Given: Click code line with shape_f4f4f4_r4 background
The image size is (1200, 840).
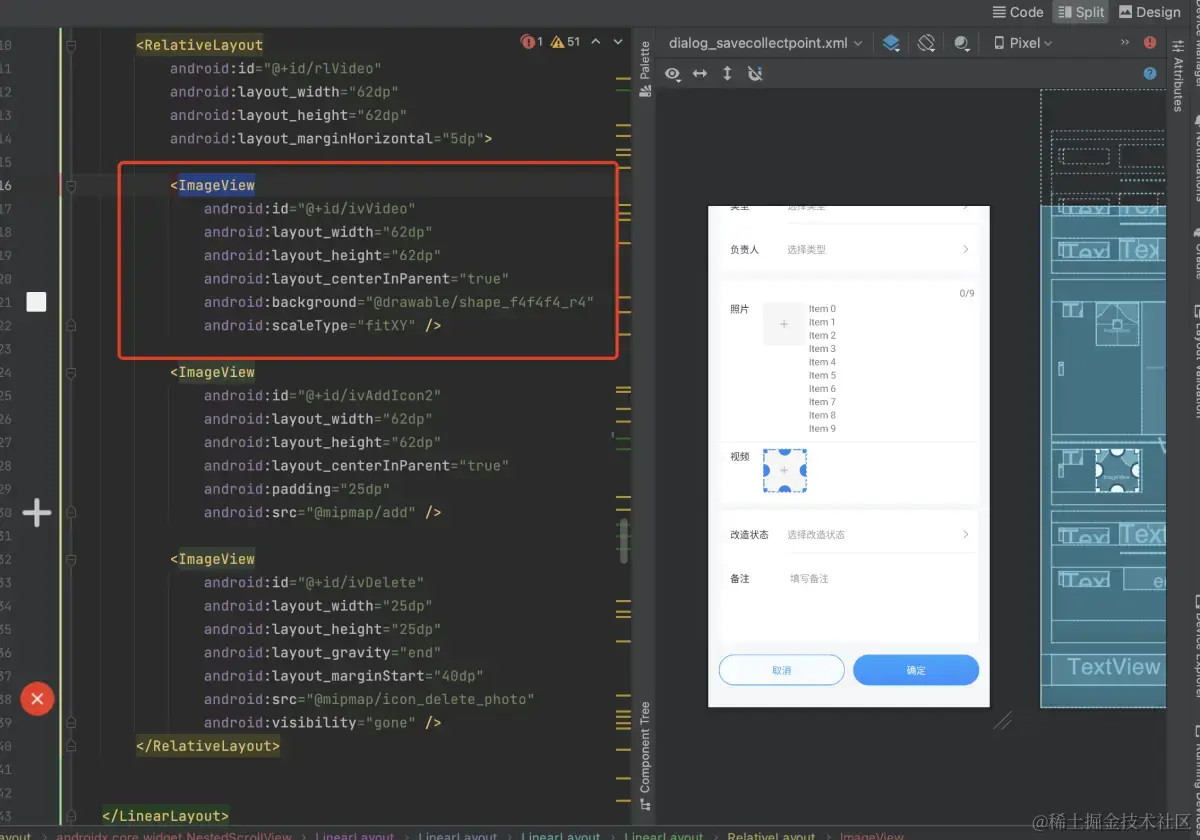Looking at the screenshot, I should tap(399, 302).
